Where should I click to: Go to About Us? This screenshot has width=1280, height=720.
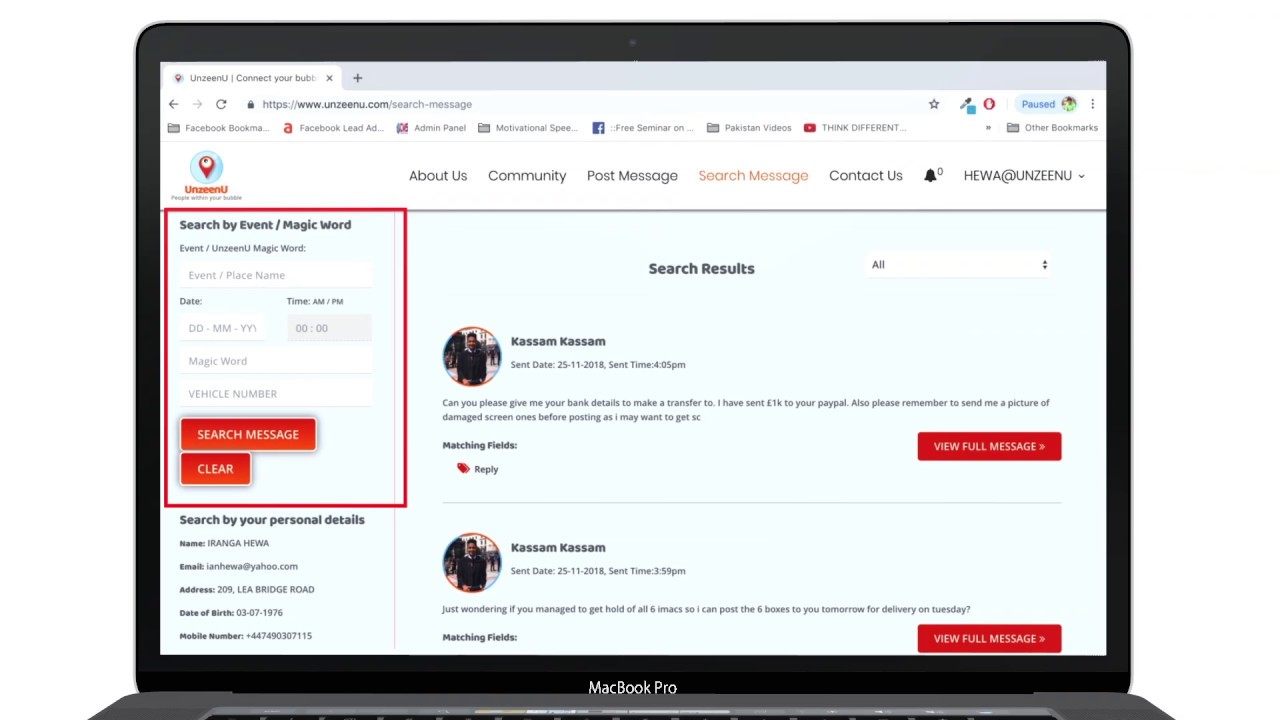[x=438, y=175]
